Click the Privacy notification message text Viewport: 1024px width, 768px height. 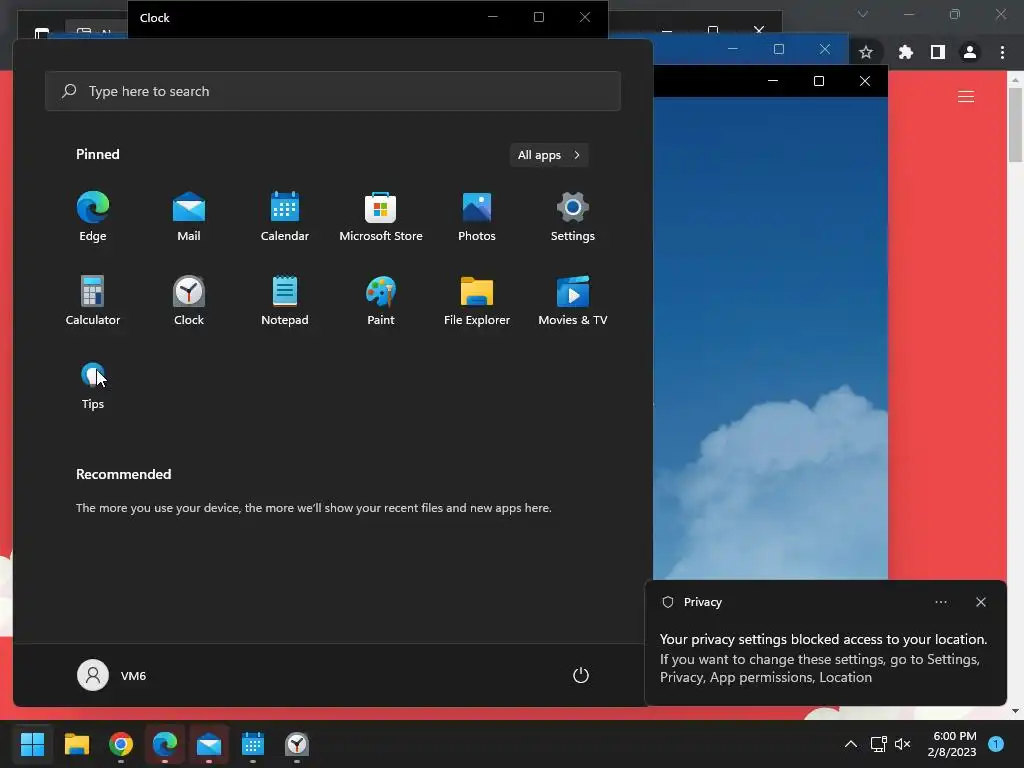(x=823, y=658)
